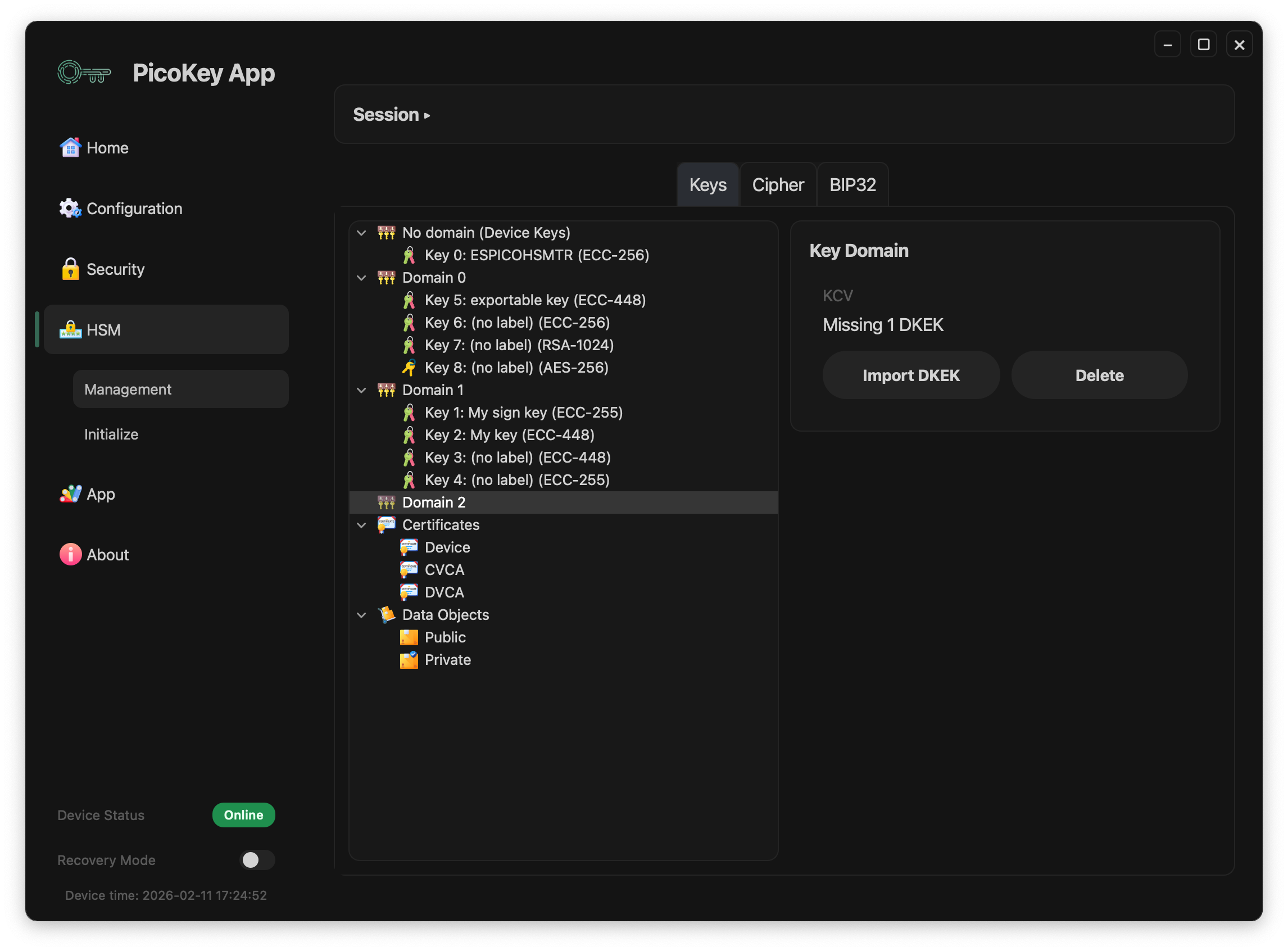Image resolution: width=1288 pixels, height=951 pixels.
Task: Open the Initialize submenu item
Action: (111, 434)
